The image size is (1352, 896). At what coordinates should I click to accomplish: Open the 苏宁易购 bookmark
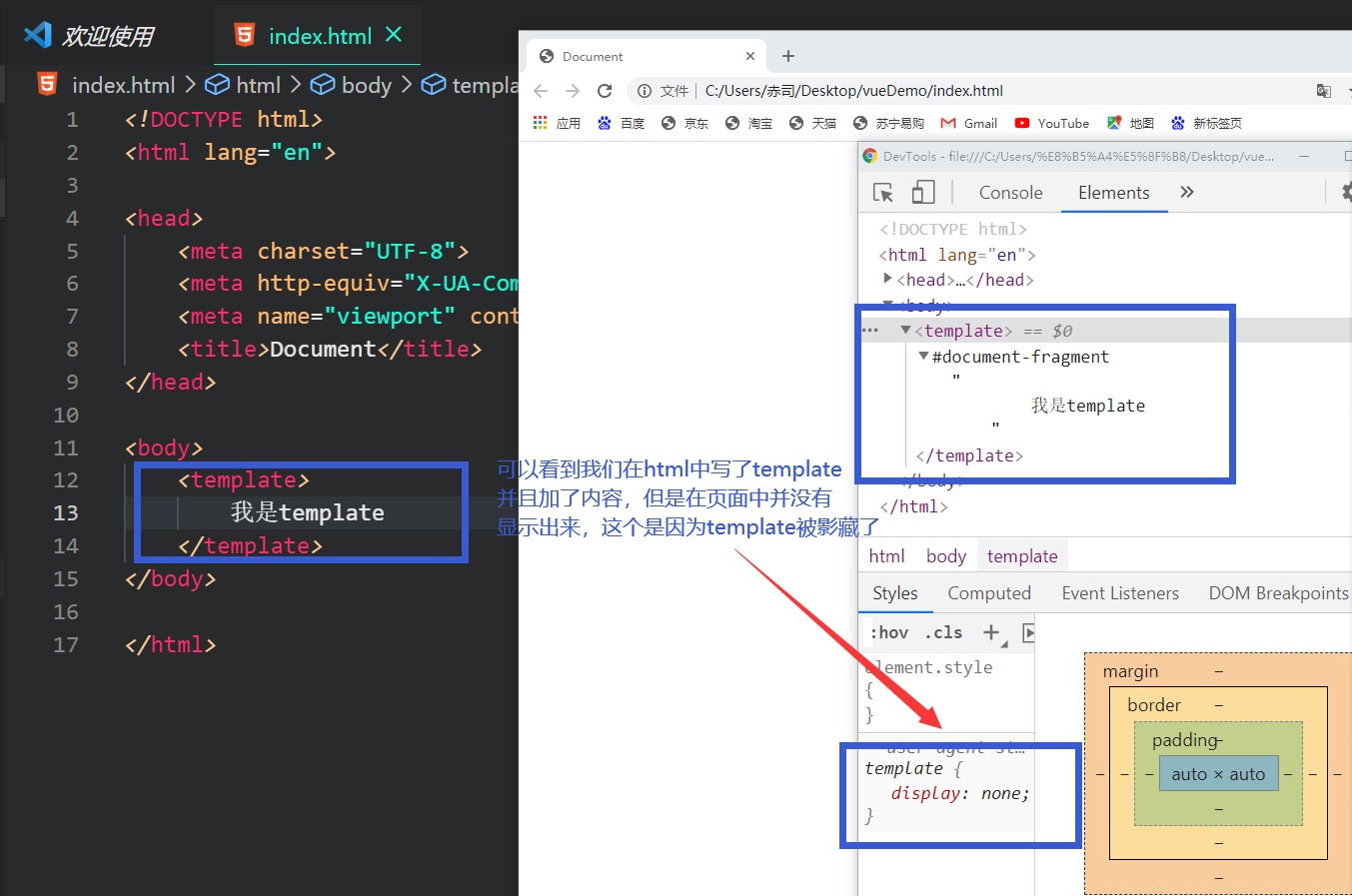tap(888, 123)
